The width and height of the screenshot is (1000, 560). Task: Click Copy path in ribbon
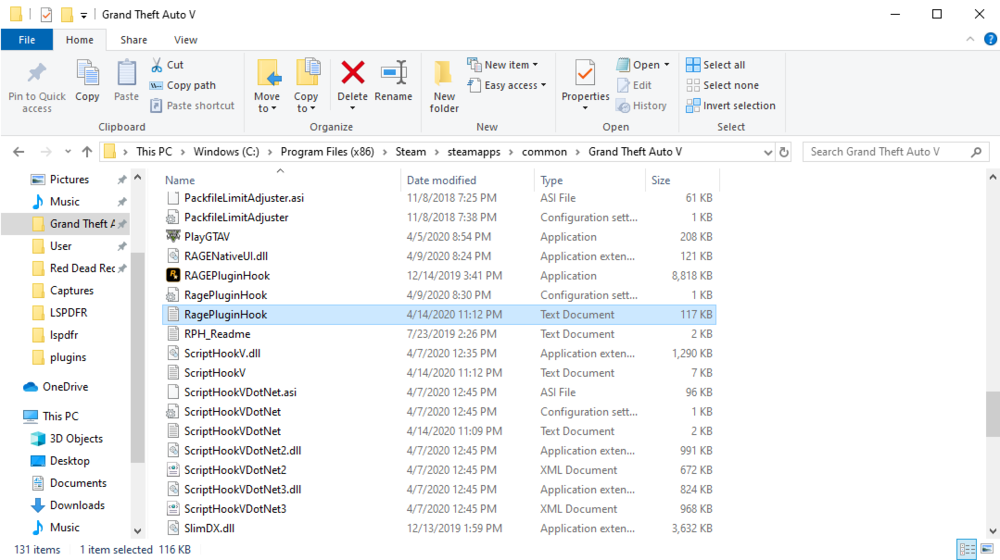pos(183,85)
